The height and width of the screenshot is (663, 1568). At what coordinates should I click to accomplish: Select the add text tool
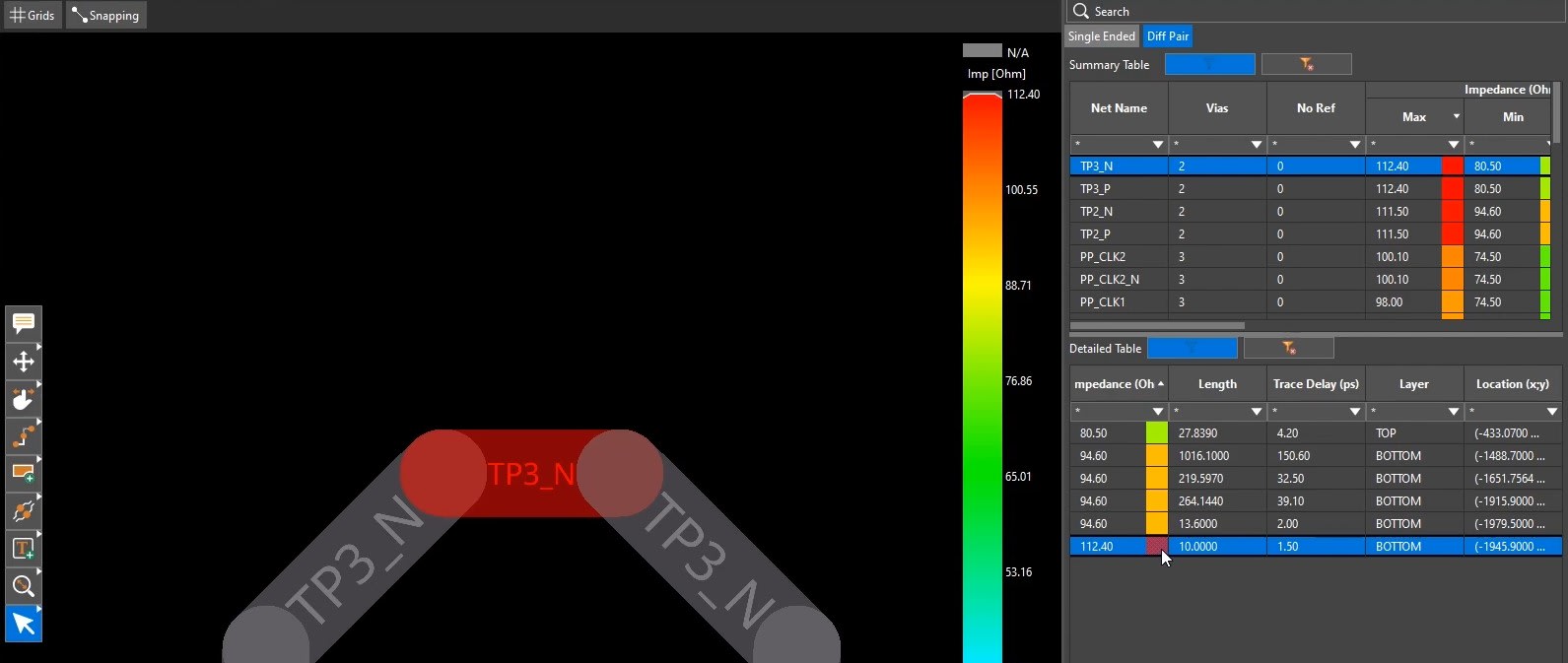coord(24,548)
